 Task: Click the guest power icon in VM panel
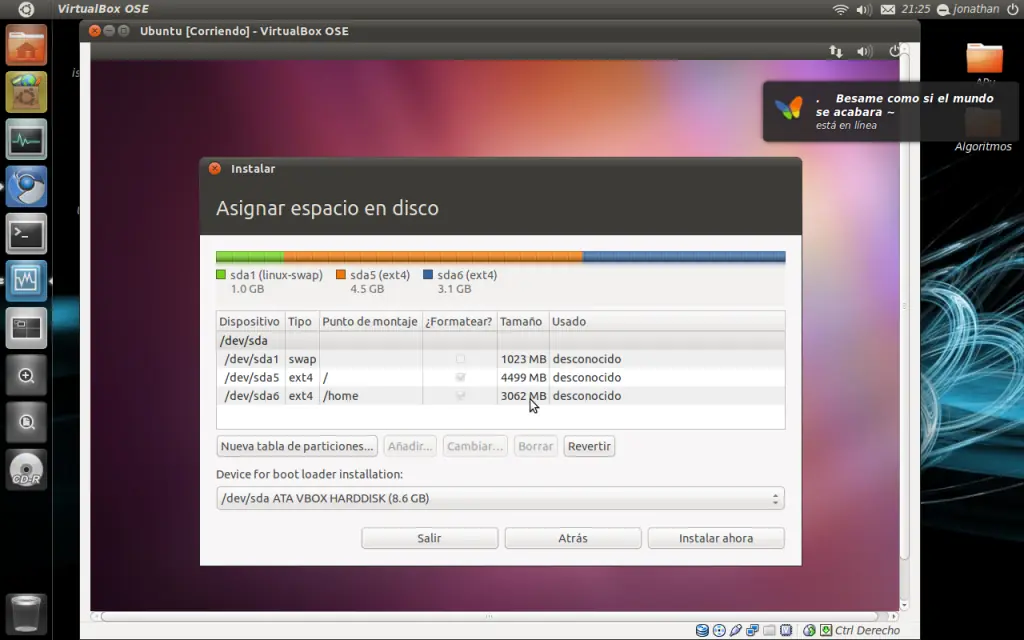click(894, 51)
